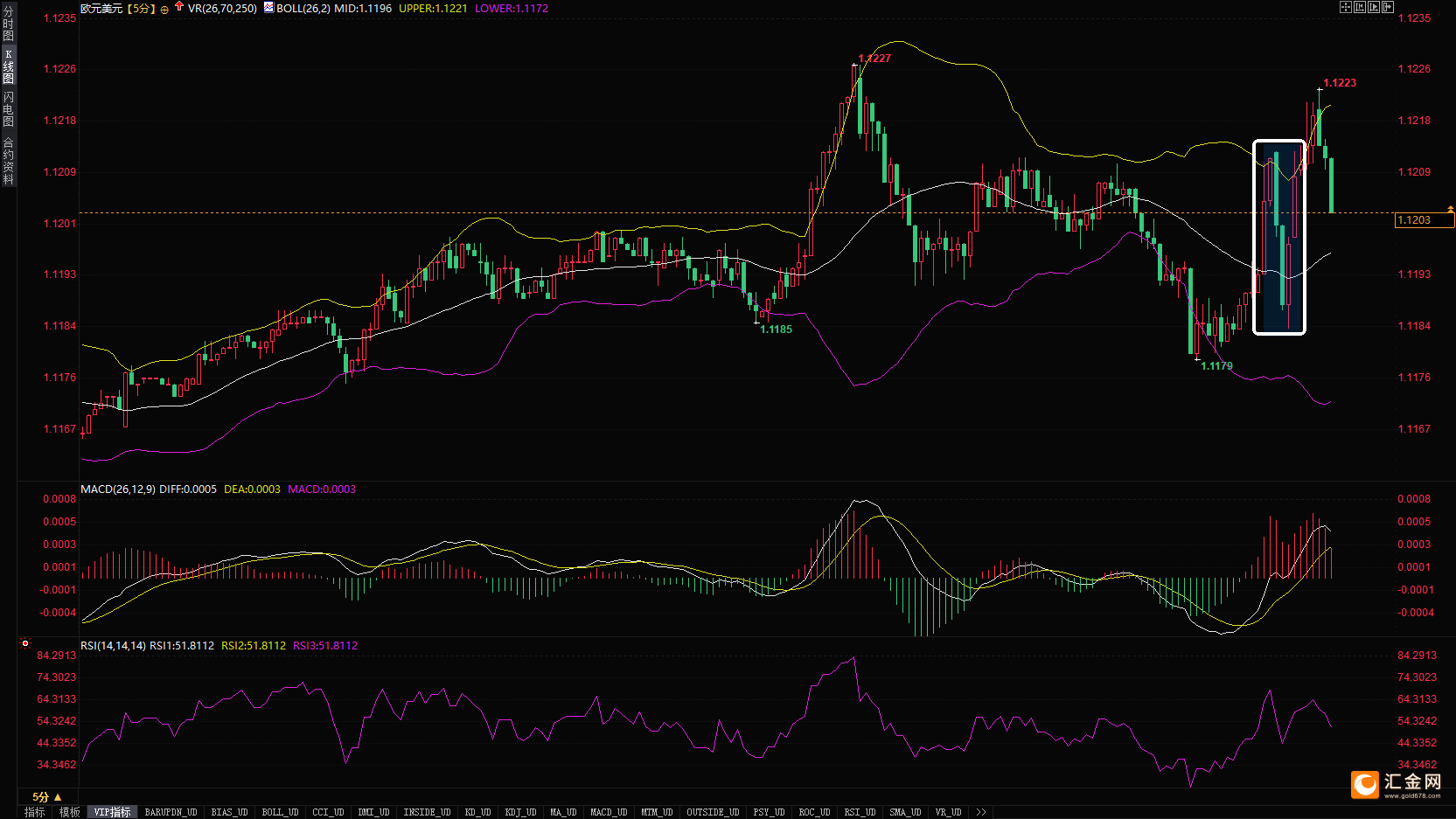This screenshot has height=819, width=1456.
Task: Select the 闪电图 sidebar tab
Action: [8, 108]
